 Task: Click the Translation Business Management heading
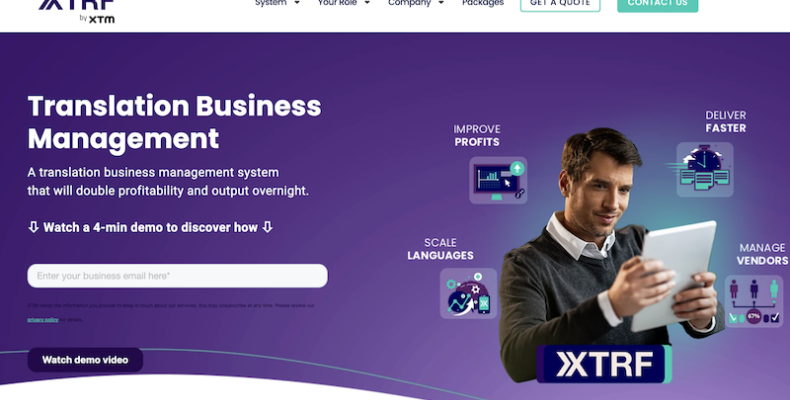pos(174,122)
